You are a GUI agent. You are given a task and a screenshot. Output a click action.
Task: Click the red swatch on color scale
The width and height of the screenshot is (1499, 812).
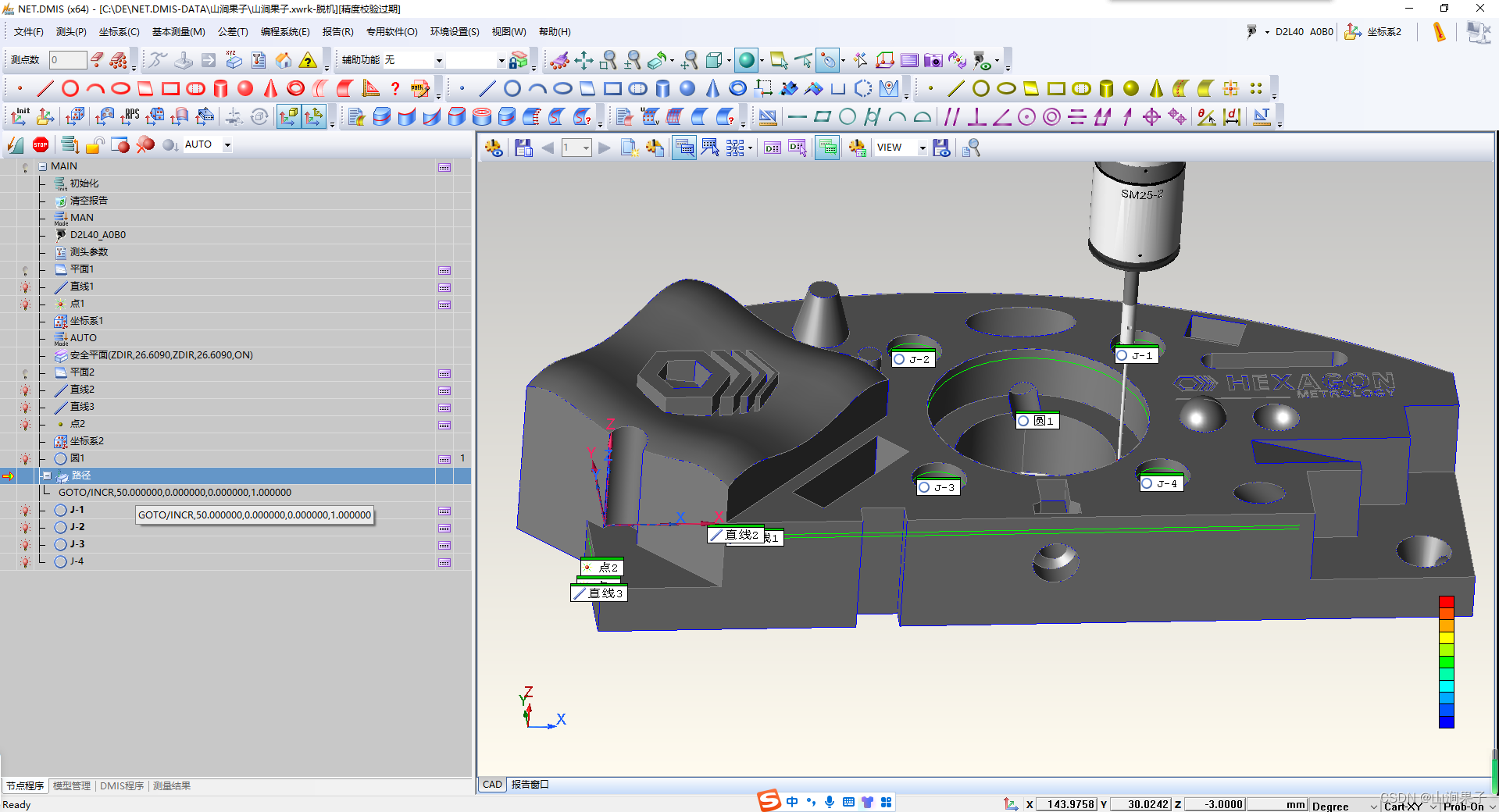click(1446, 601)
